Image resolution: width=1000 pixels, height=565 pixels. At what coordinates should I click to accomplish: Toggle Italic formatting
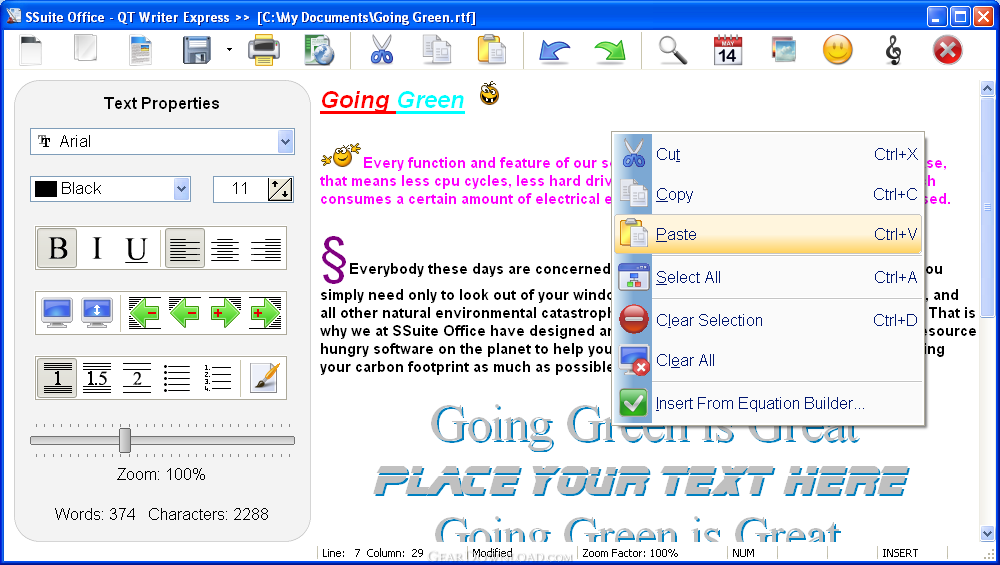pos(97,248)
